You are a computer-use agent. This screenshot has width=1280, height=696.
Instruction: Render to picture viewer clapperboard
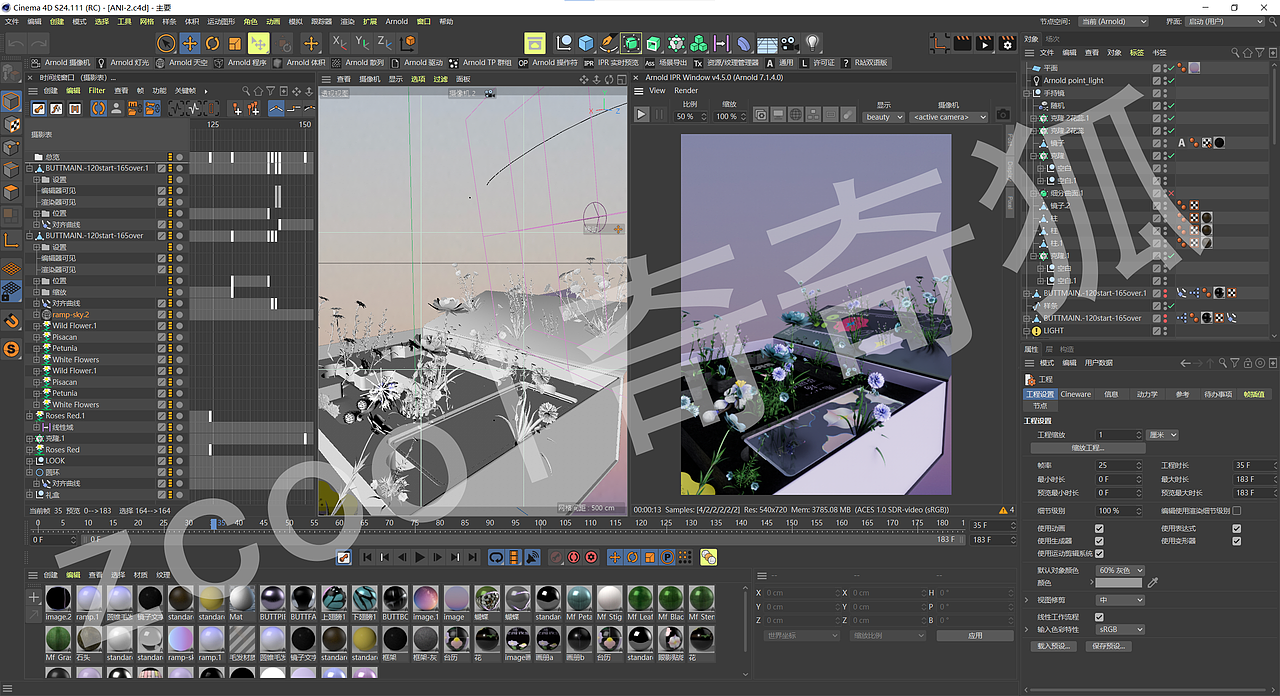click(x=984, y=43)
